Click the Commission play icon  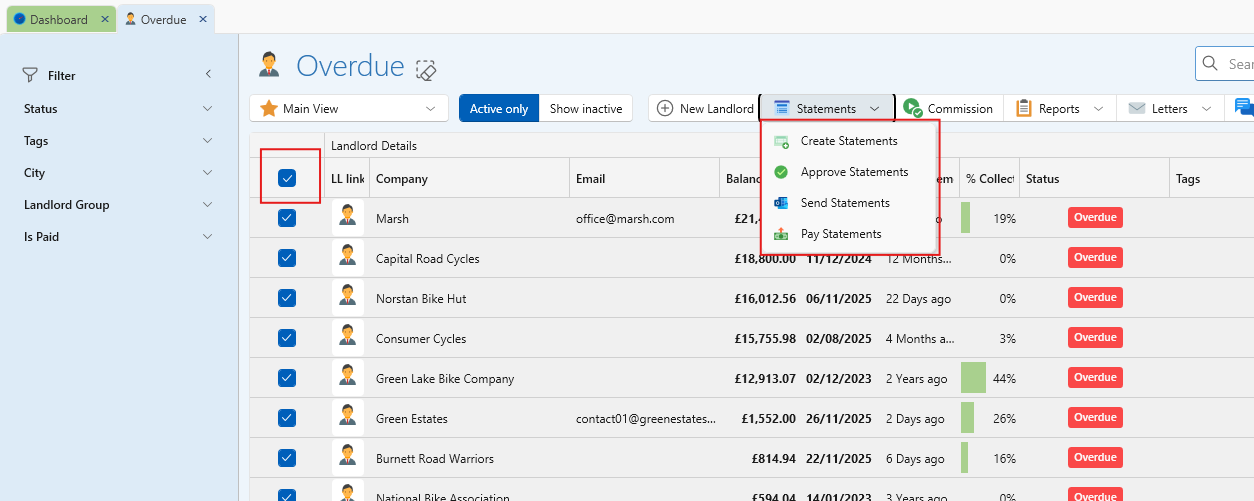(x=912, y=108)
